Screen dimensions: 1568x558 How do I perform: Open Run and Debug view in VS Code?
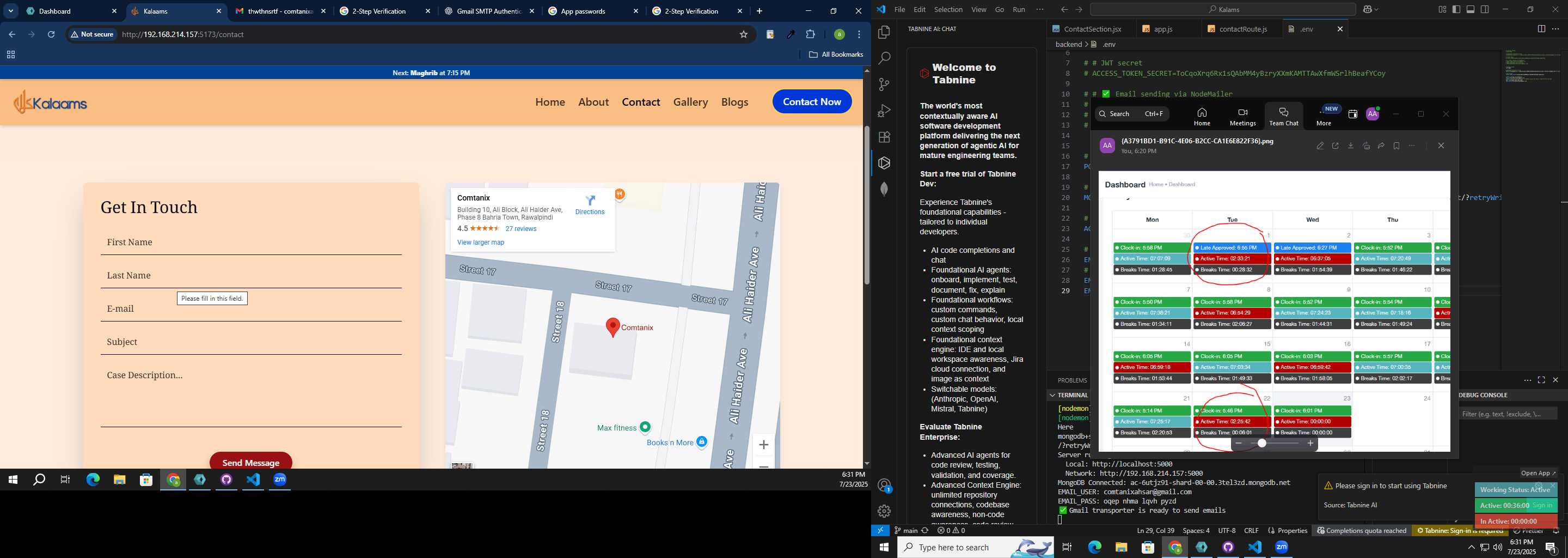pos(884,111)
